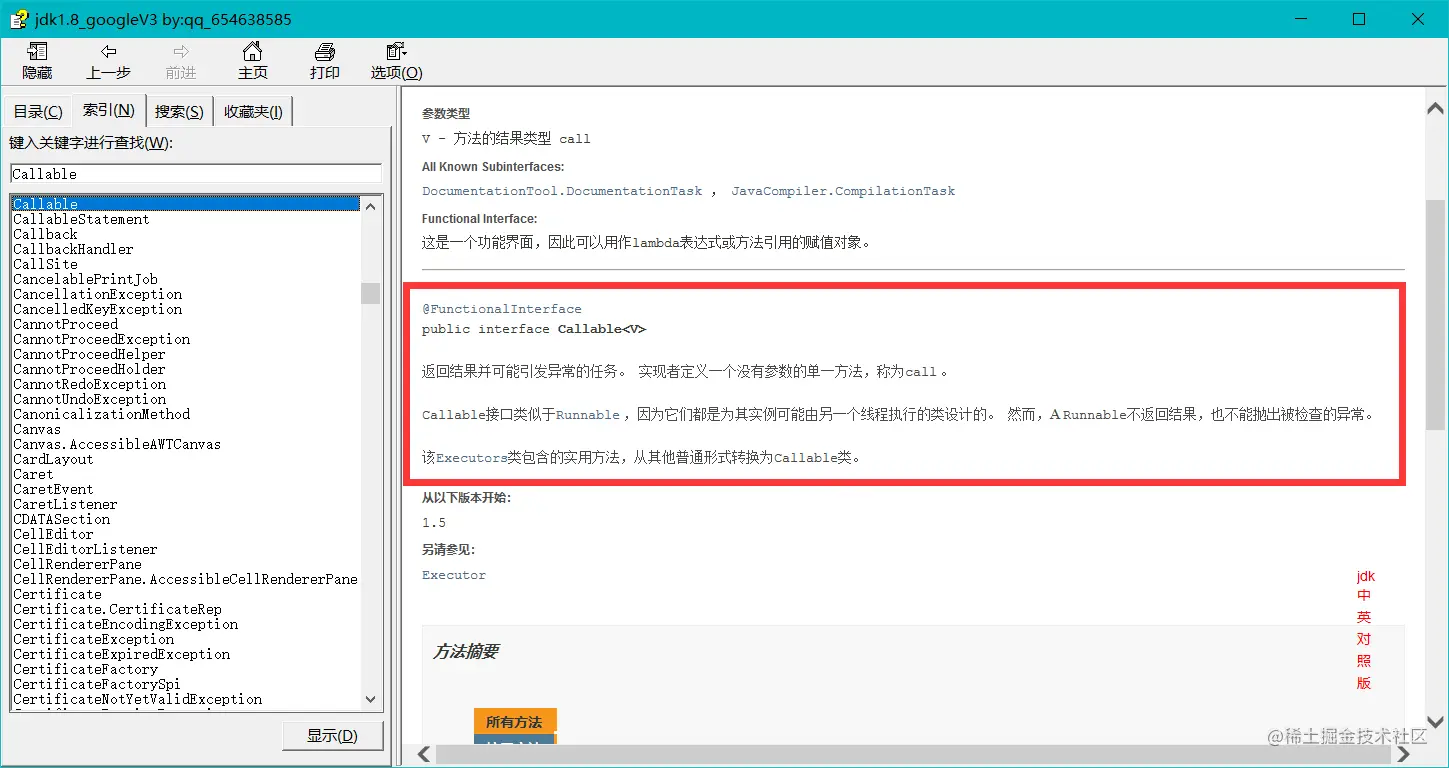1449x768 pixels.
Task: Click content pane scroll-down arrow
Action: click(1435, 722)
